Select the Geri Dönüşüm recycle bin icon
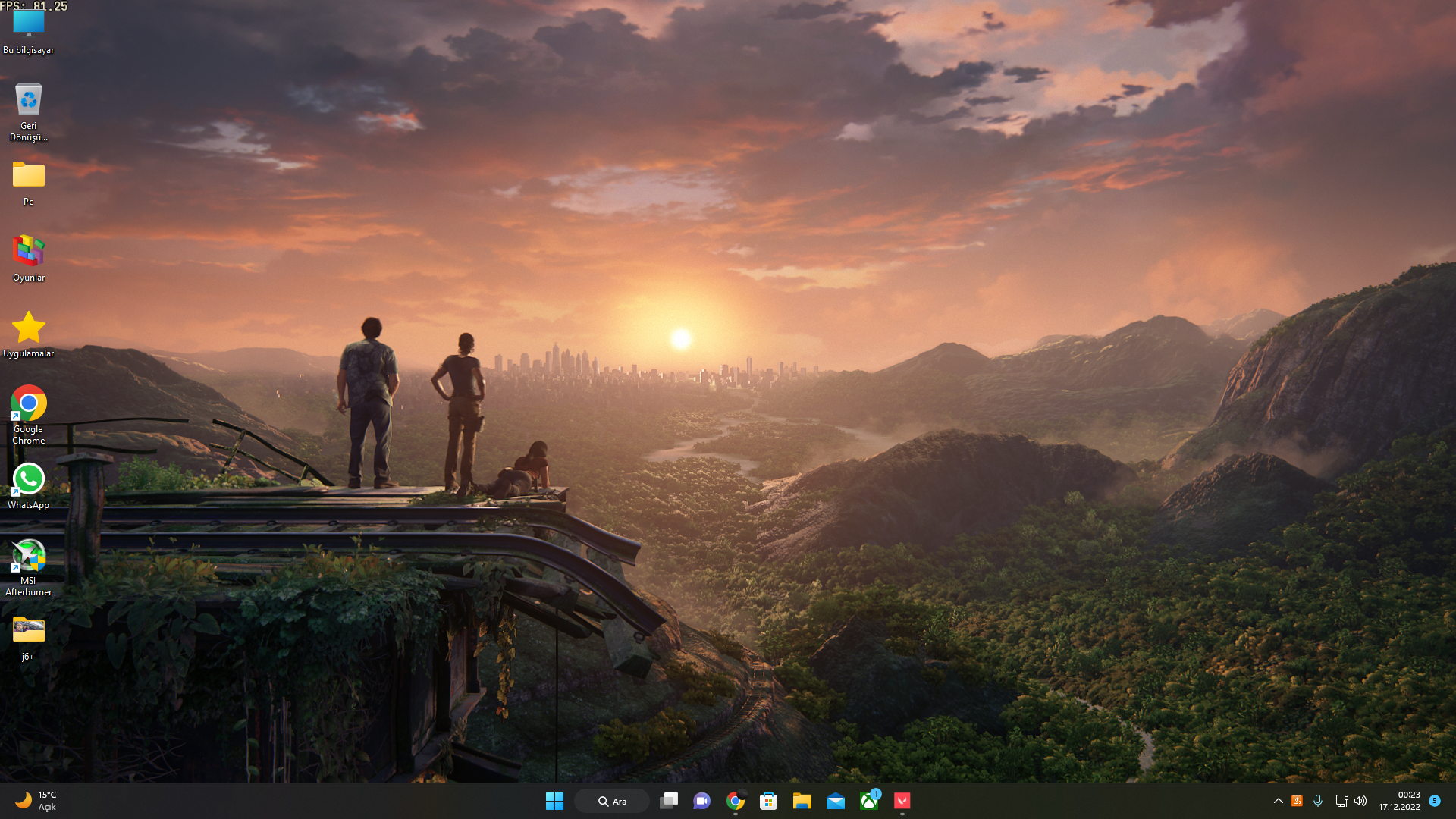The image size is (1456, 819). pyautogui.click(x=28, y=111)
